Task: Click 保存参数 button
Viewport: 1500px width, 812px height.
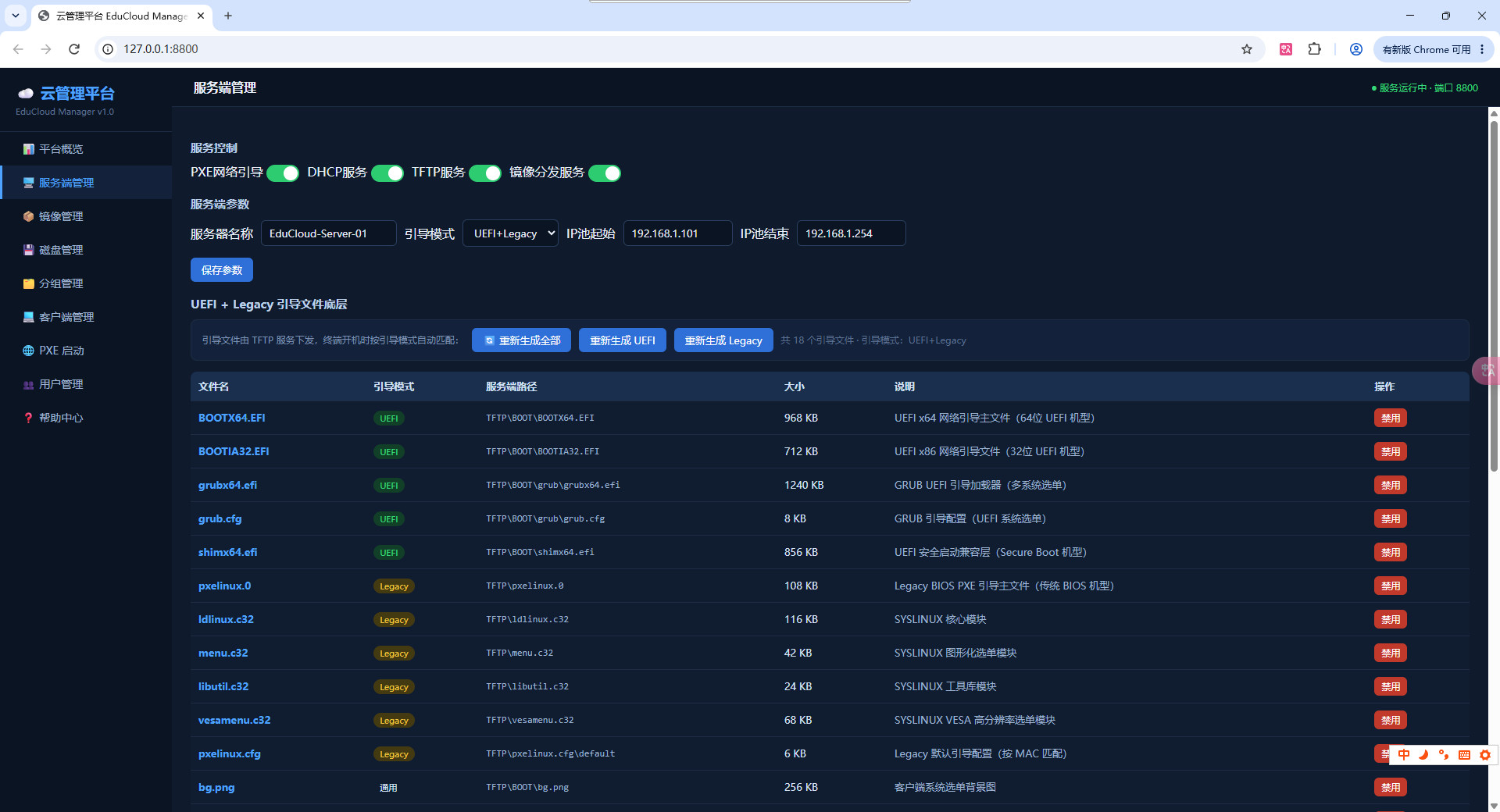Action: point(222,270)
